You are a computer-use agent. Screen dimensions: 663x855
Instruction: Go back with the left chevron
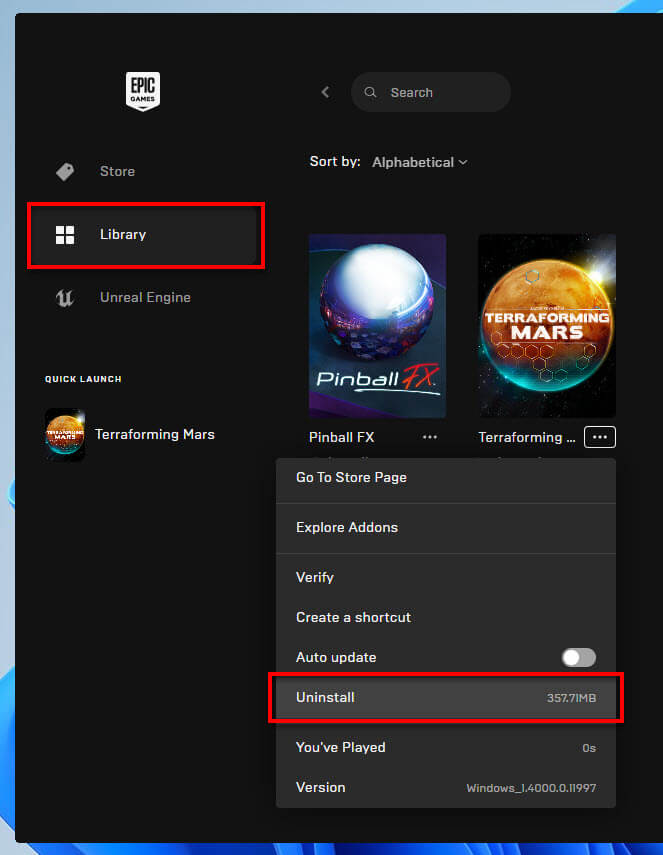click(326, 92)
